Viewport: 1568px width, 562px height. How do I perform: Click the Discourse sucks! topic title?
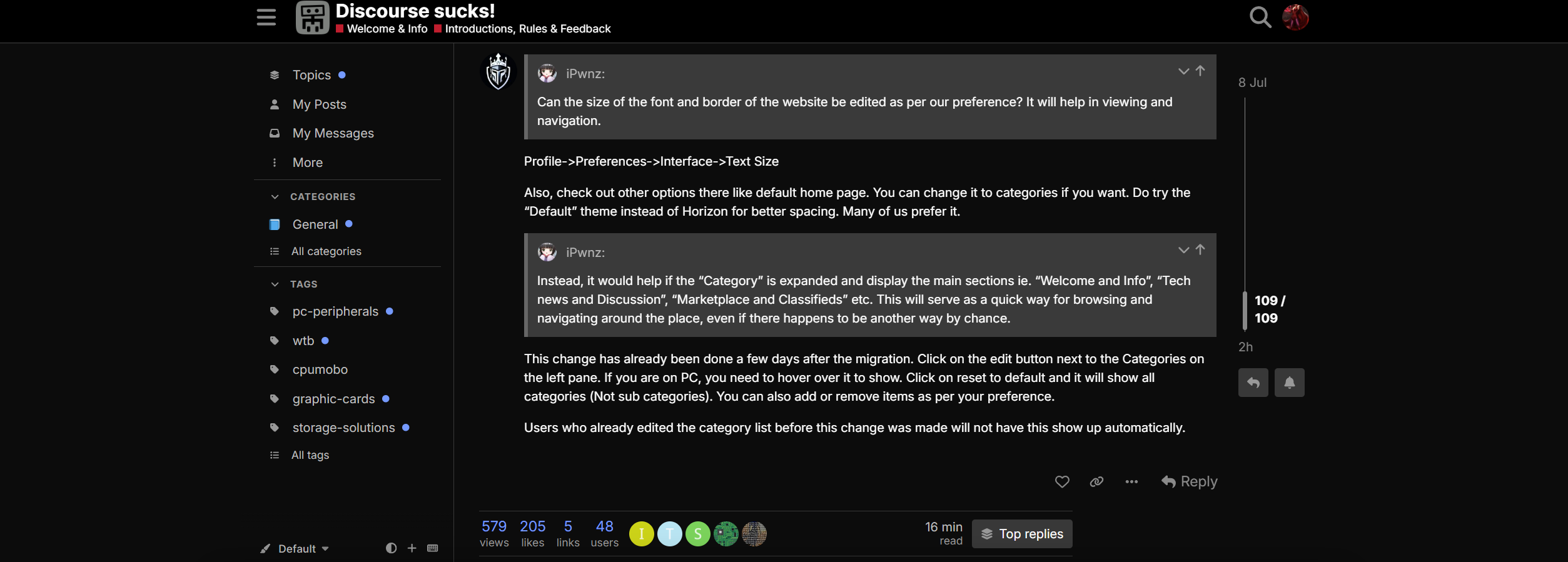click(415, 11)
